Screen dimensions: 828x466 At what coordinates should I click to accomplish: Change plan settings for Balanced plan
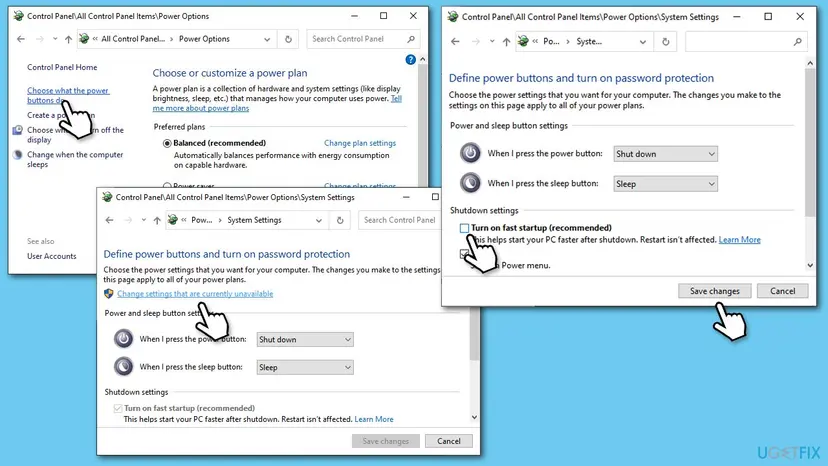coord(360,143)
